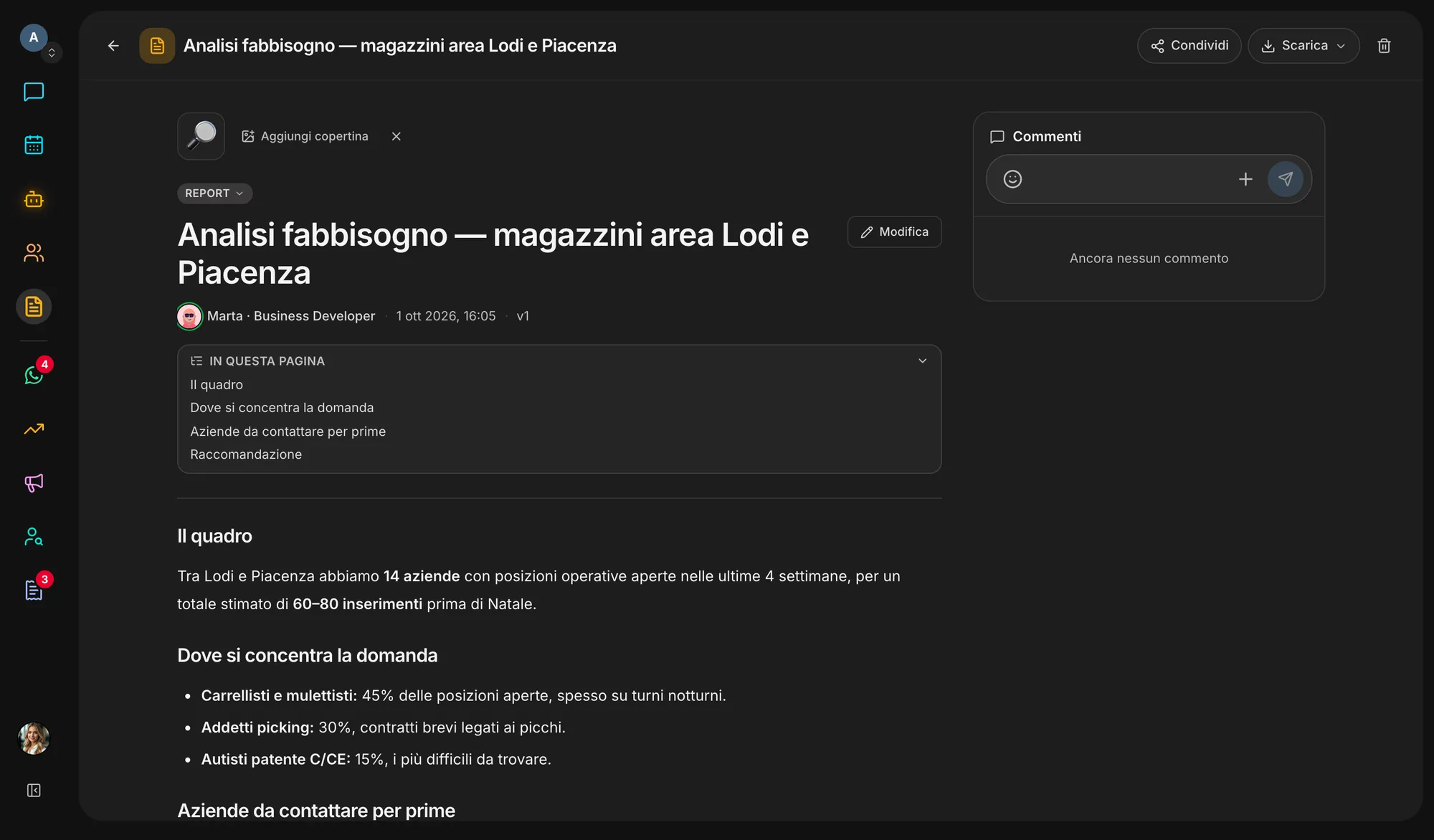Screen dimensions: 1434x840
Task: Jump to Il quadro section link
Action: point(217,385)
